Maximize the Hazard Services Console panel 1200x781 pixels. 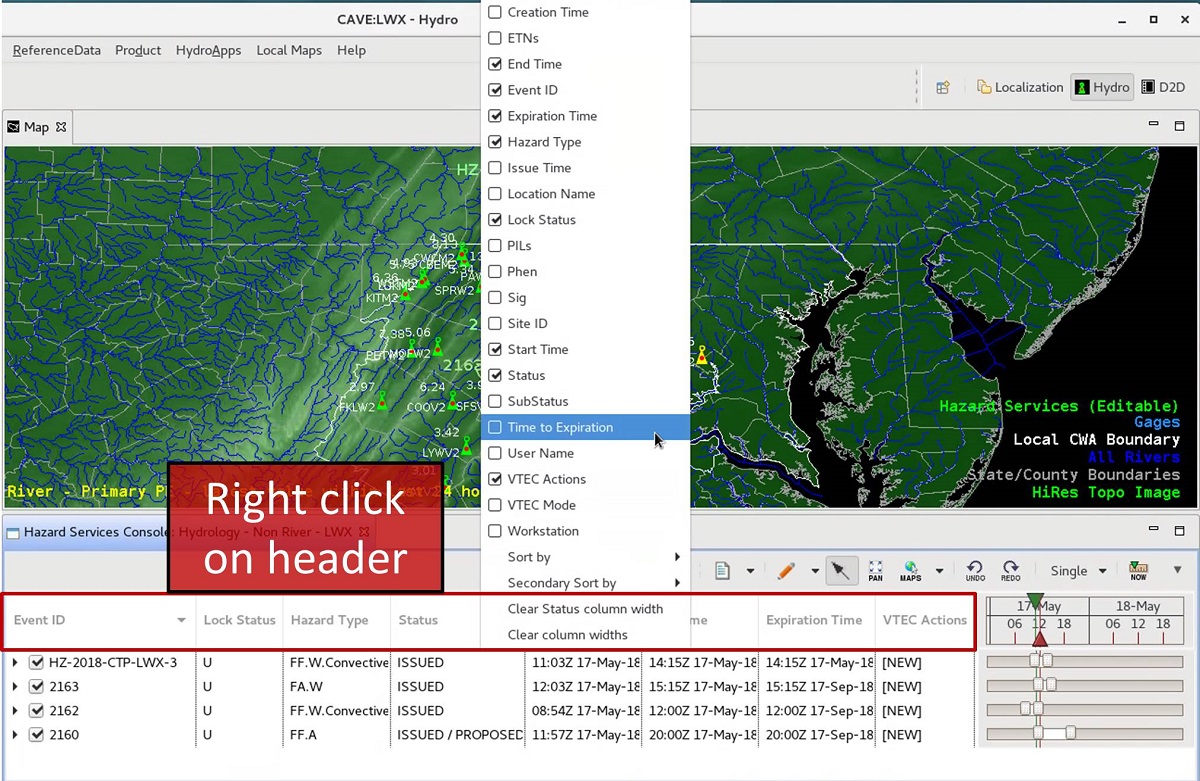(x=1179, y=530)
